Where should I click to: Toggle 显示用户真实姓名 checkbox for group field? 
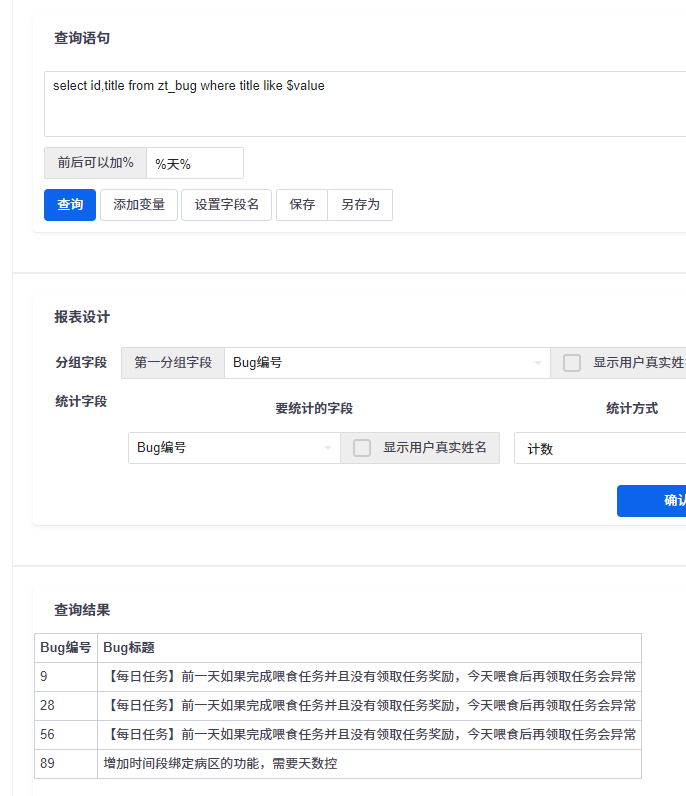[x=572, y=363]
